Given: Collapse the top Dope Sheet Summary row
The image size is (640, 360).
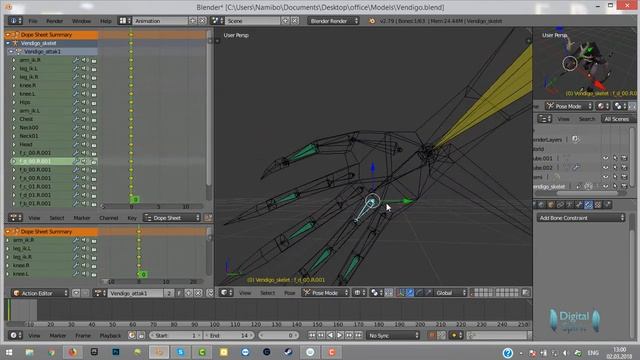Looking at the screenshot, I should 8,35.
